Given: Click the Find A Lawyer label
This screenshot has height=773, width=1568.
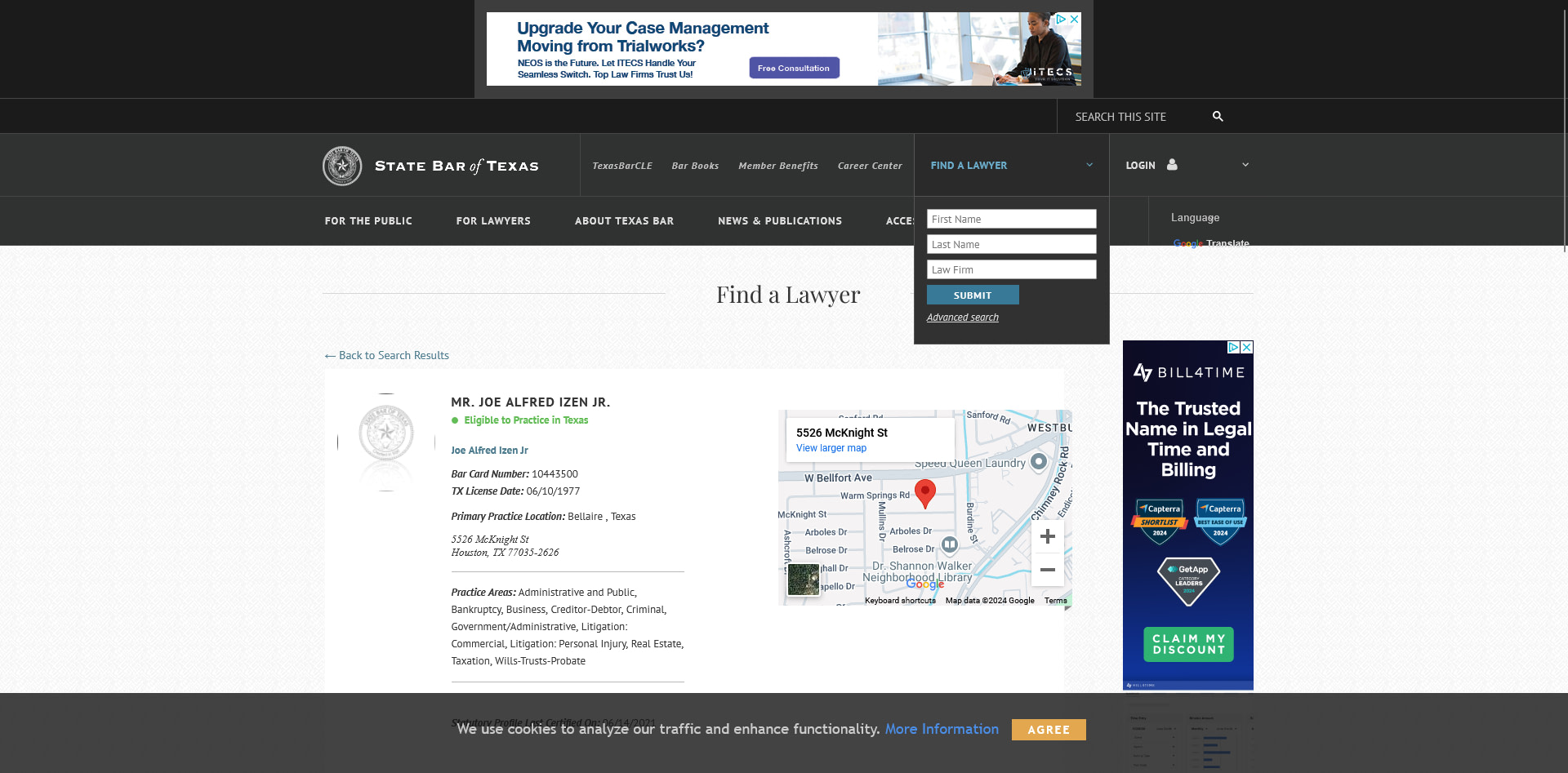Looking at the screenshot, I should click(x=969, y=166).
